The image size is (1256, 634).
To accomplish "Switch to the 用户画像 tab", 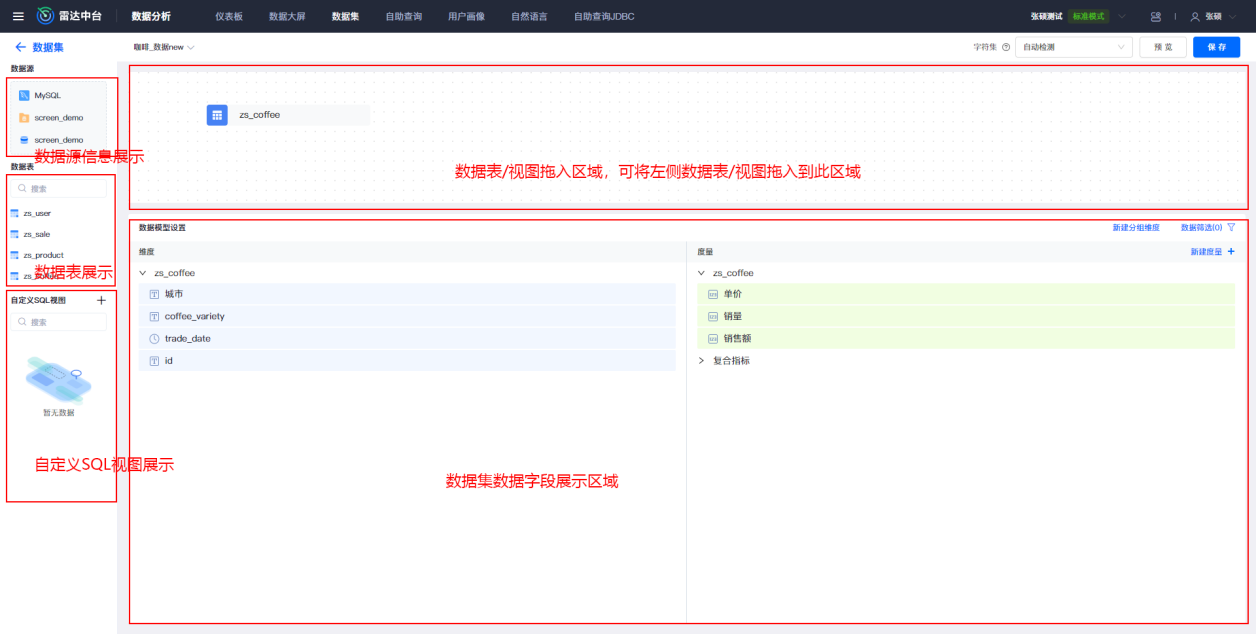I will [466, 16].
